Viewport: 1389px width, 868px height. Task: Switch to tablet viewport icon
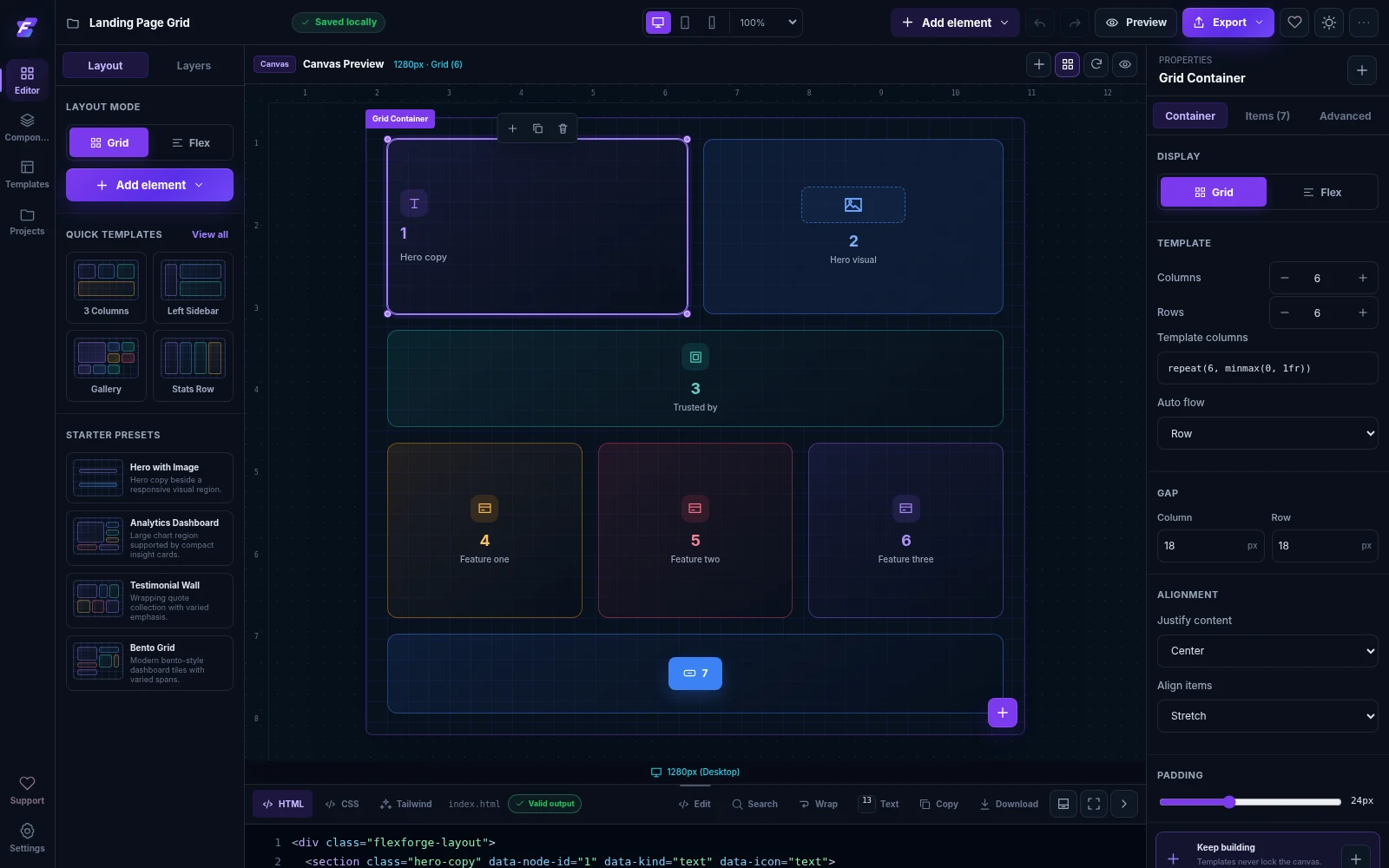[685, 23]
